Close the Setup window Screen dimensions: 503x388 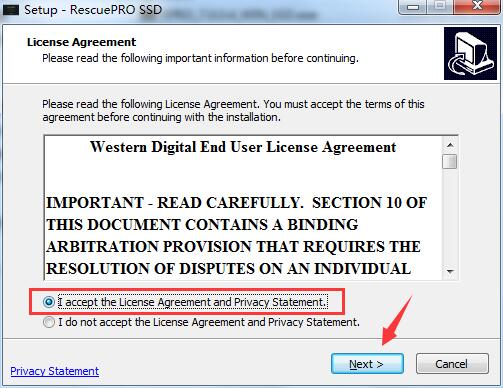pos(478,6)
